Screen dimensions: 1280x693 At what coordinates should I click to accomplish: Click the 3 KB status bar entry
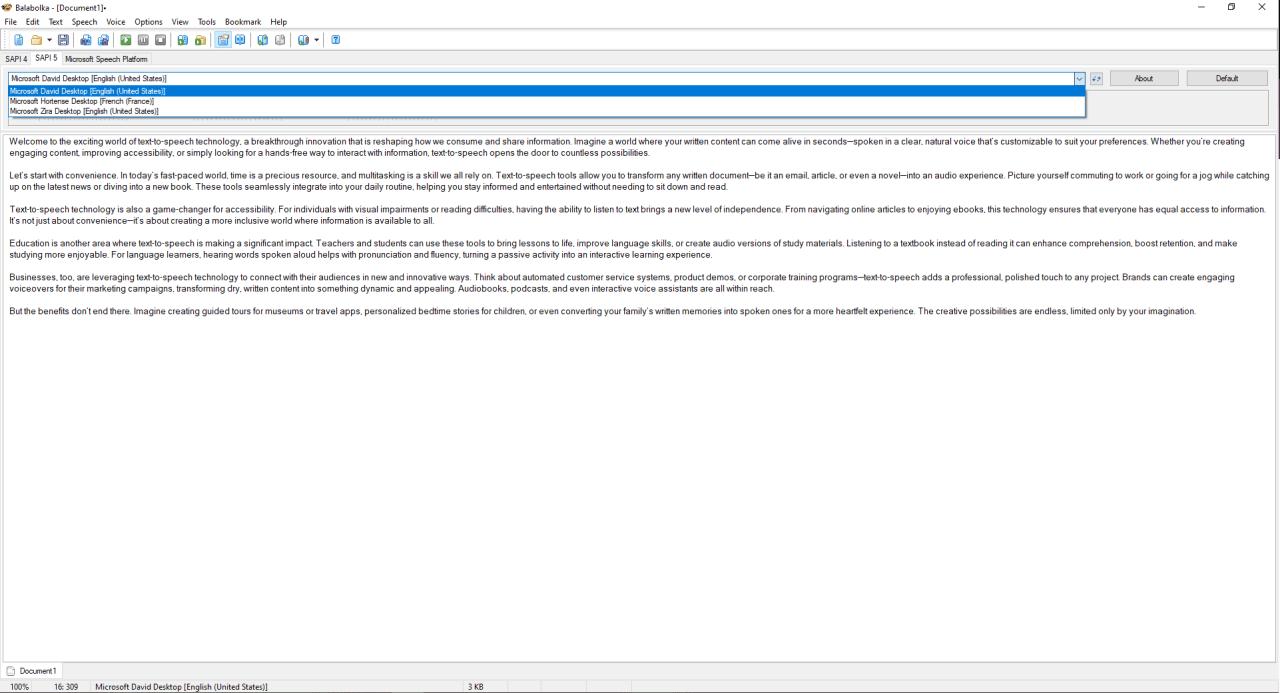coord(476,687)
